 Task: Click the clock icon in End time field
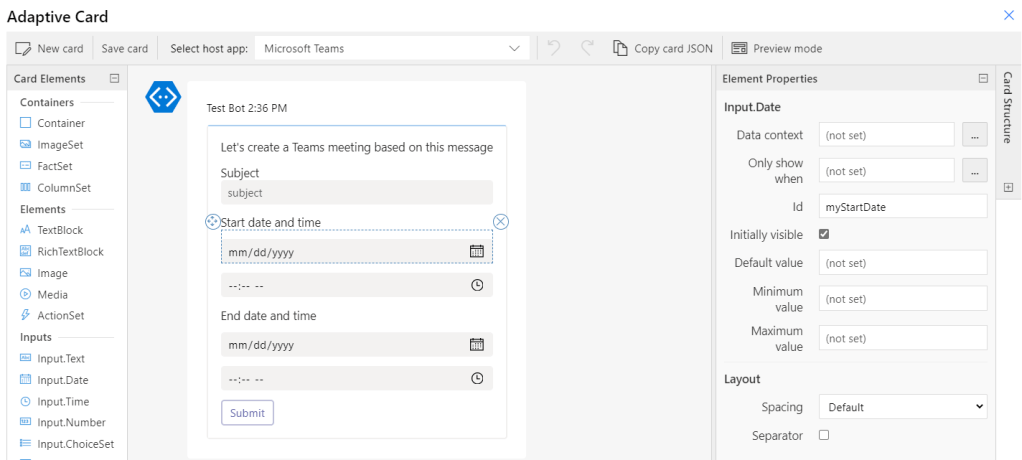tap(477, 379)
